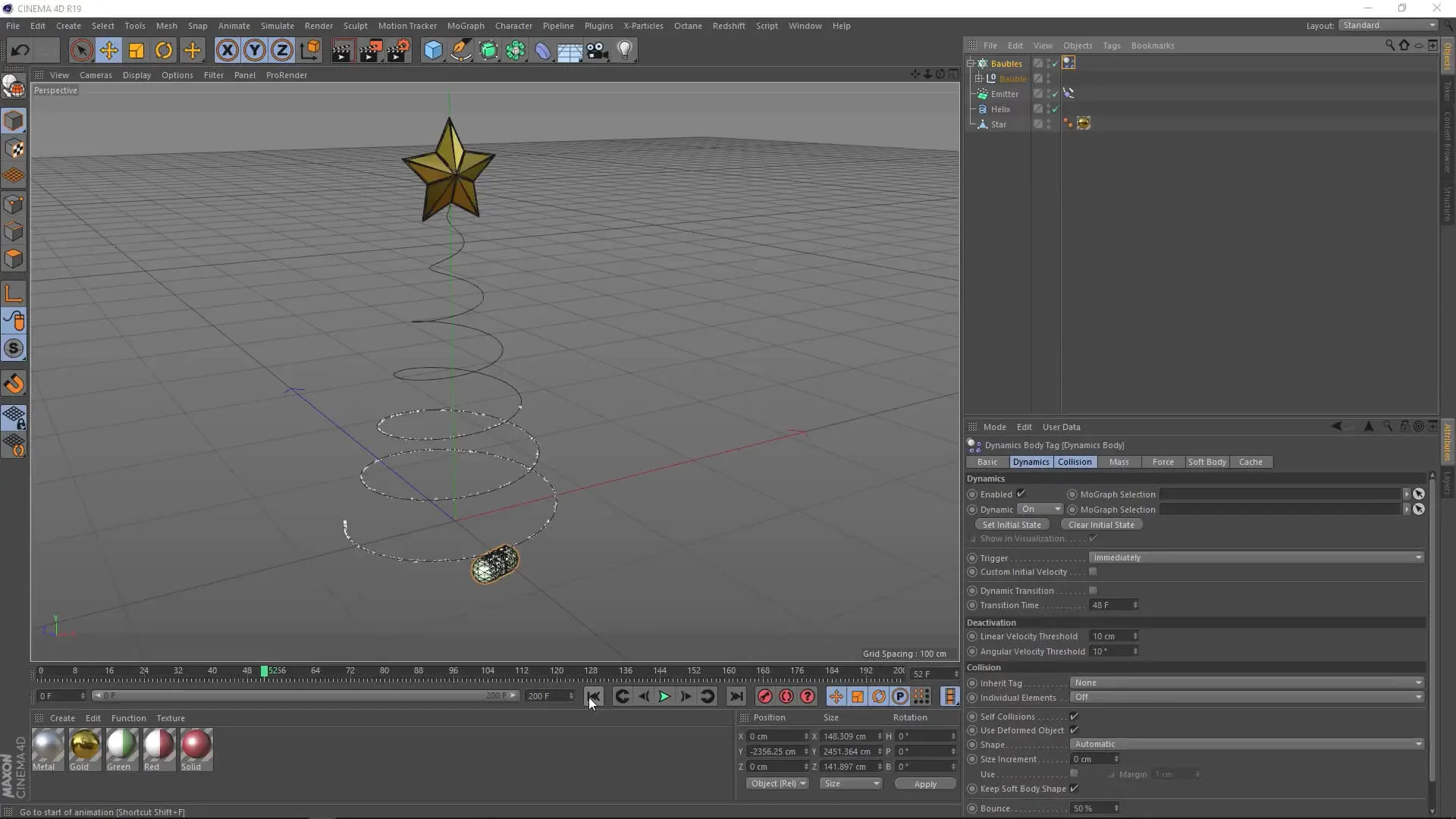
Task: Enable Dynamic Transition checkbox
Action: point(1093,591)
